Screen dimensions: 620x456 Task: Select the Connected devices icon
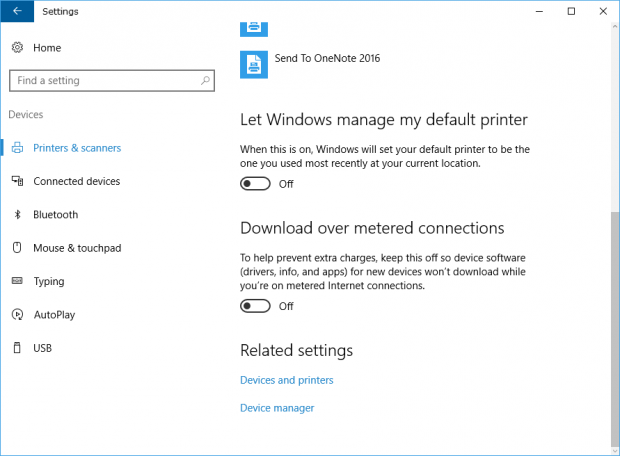click(x=17, y=181)
